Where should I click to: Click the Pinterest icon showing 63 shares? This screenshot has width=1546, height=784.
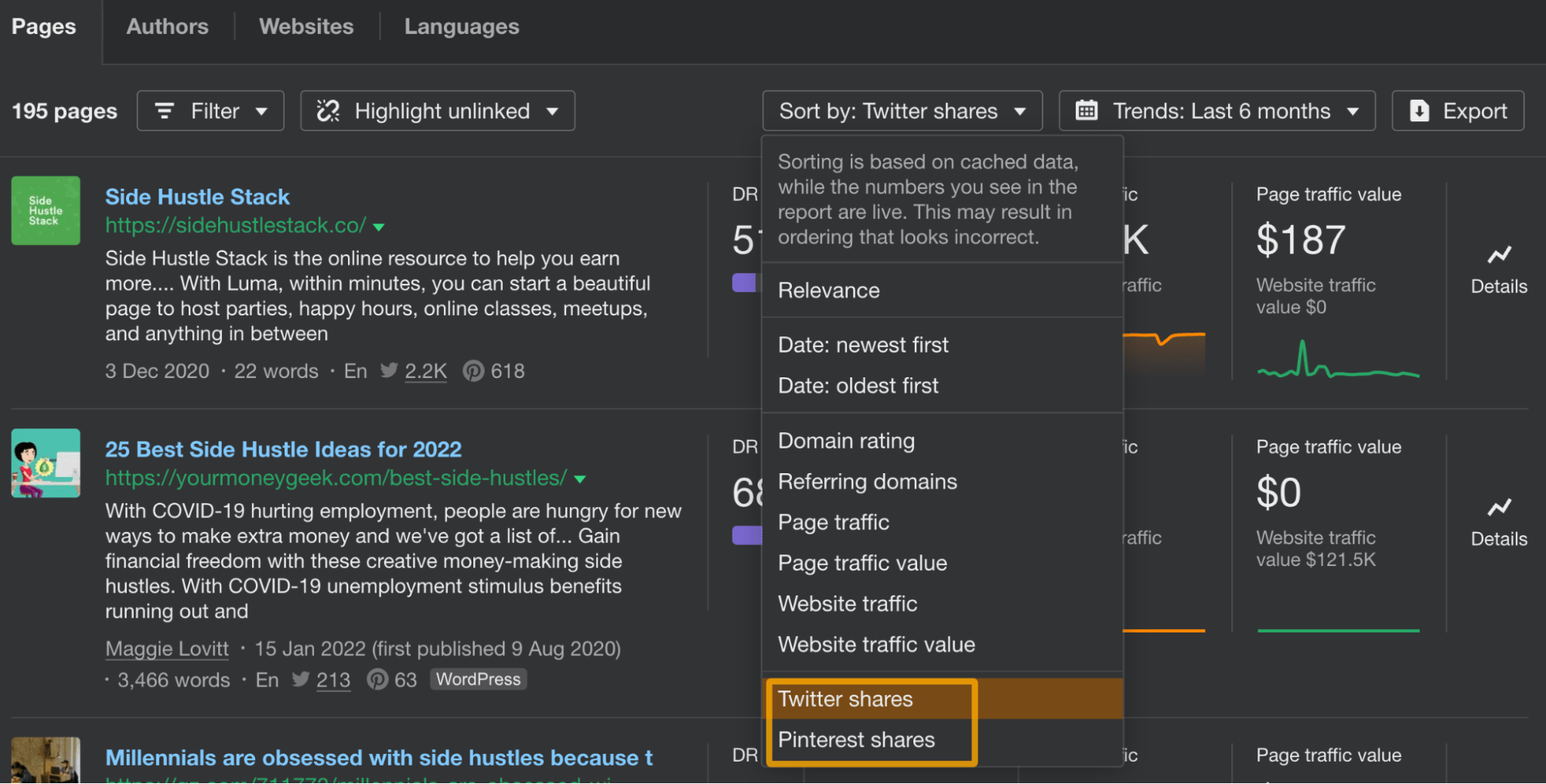(377, 679)
